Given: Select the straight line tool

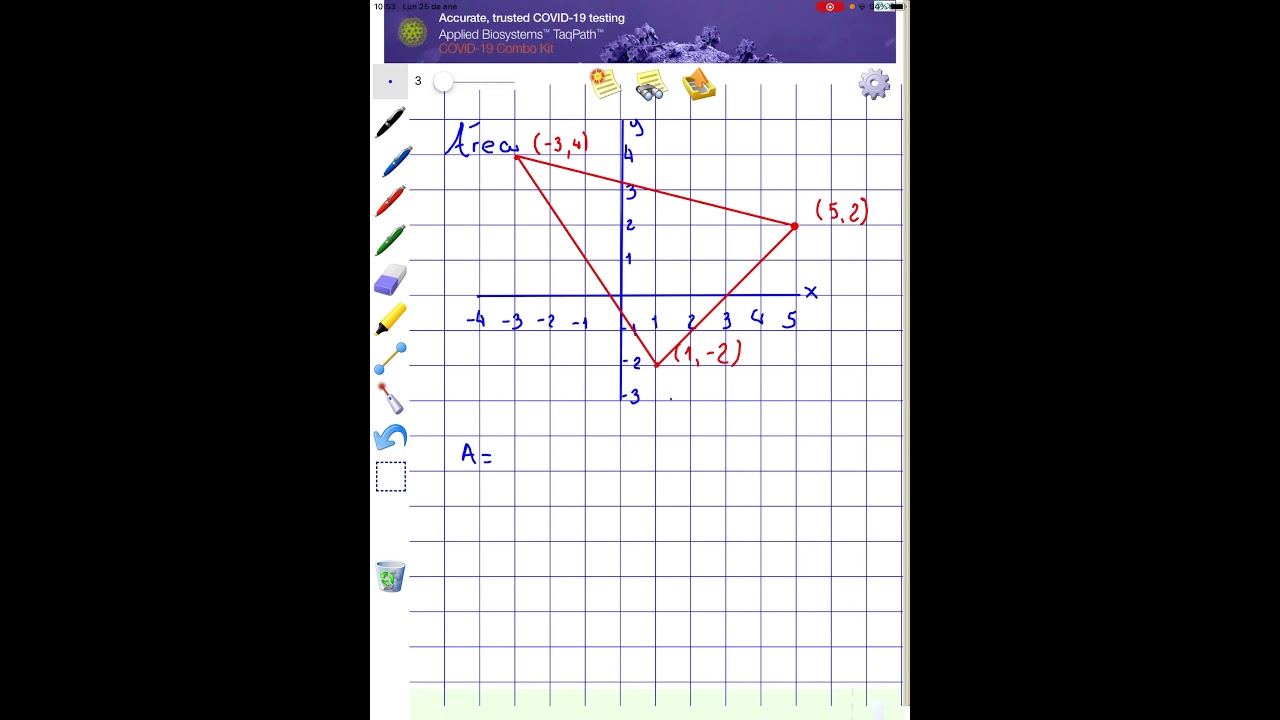Looking at the screenshot, I should click(x=390, y=358).
